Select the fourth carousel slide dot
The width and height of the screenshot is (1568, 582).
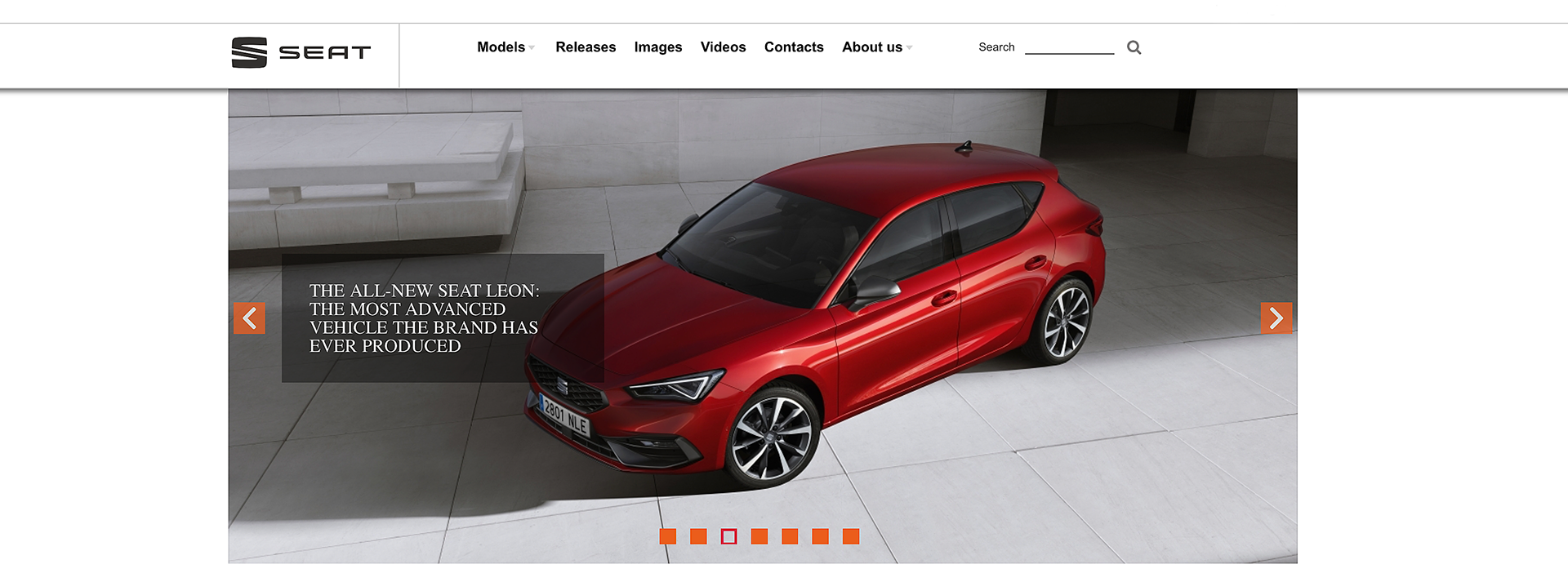(759, 536)
